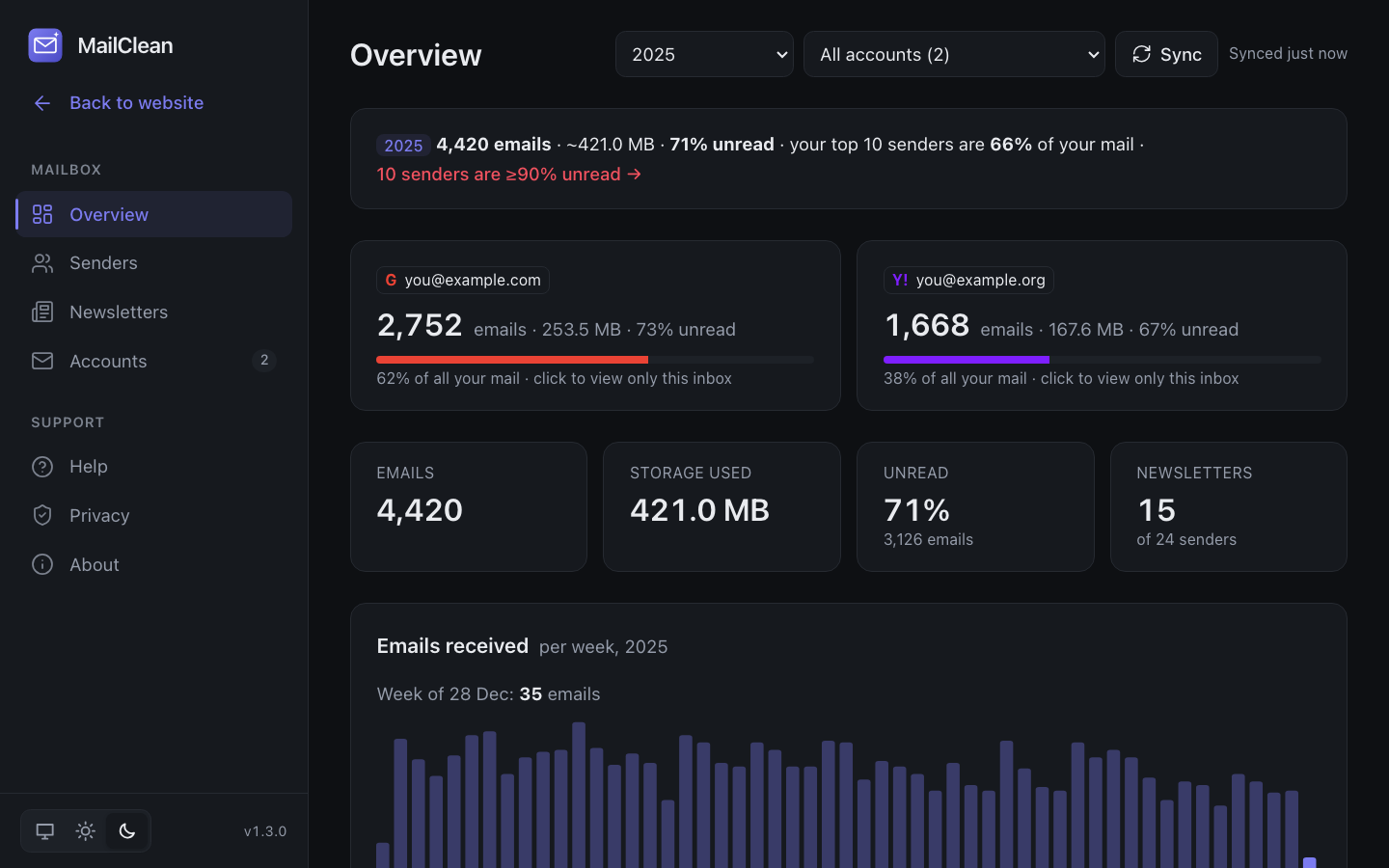Click the v1.3.0 version label
Viewport: 1389px width, 868px height.
(x=265, y=831)
